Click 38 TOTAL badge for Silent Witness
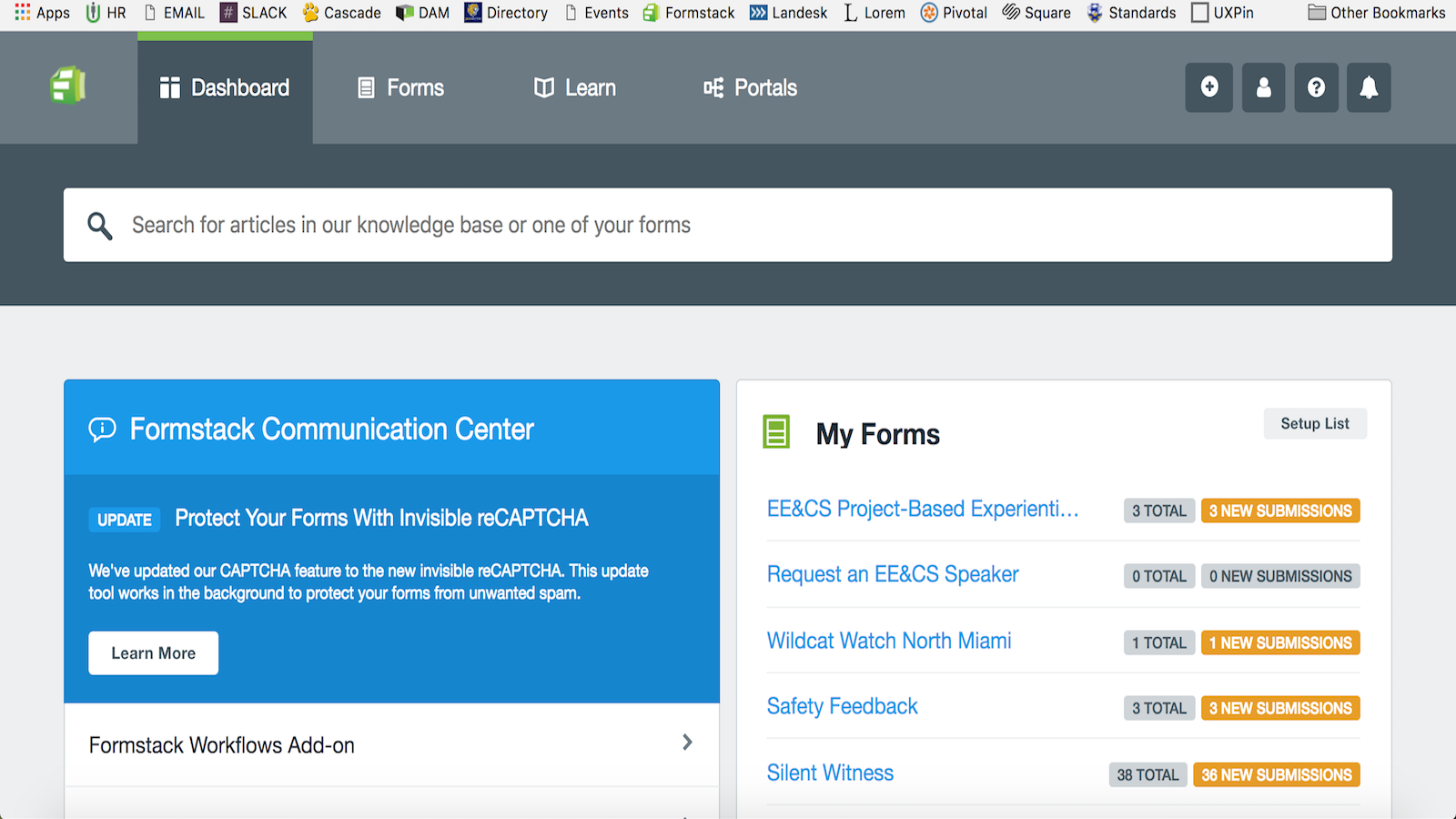This screenshot has width=1456, height=819. 1148,774
